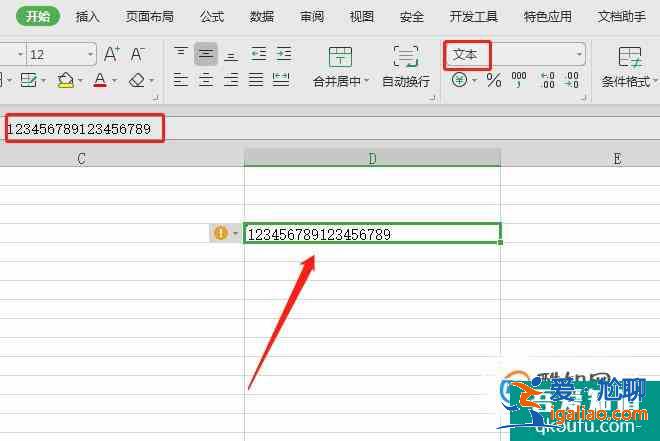Open the number settings dialog launcher
Viewport: 660px width, 441px height.
coord(583,98)
